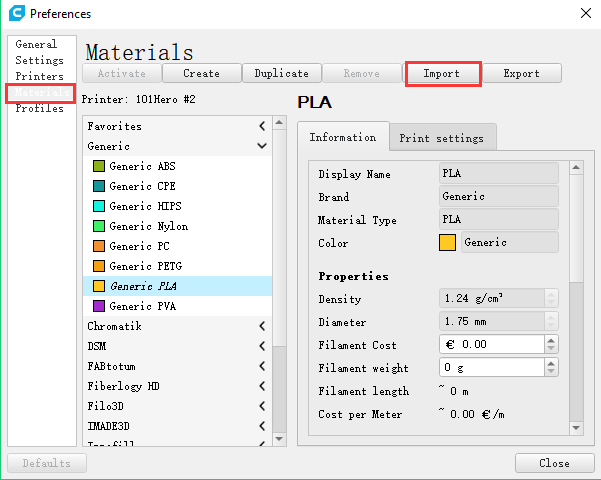Go to Printers preferences page
Screen dimensions: 601x480
[39, 76]
